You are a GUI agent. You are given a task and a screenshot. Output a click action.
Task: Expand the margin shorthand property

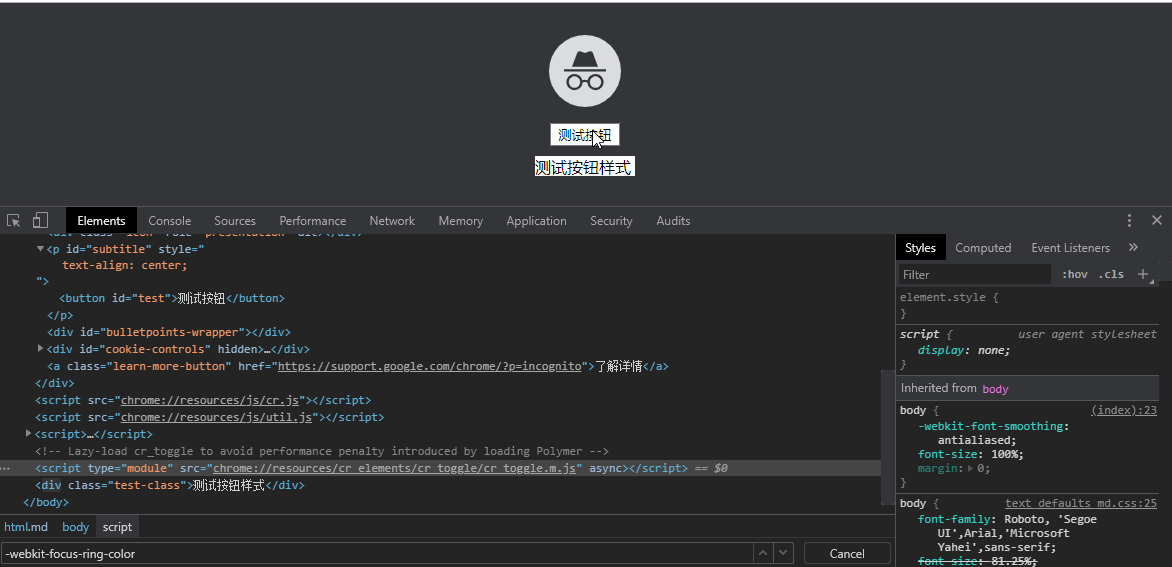971,468
